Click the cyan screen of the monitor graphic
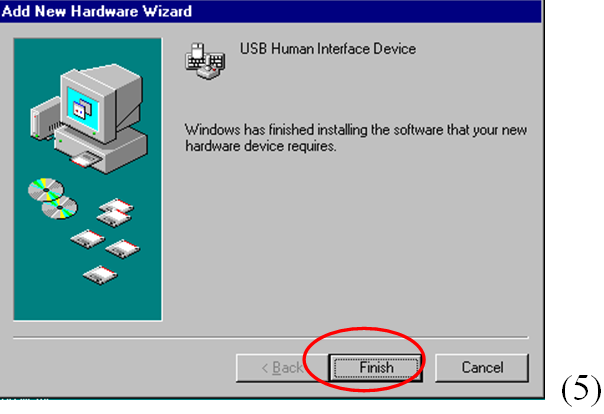Screen dimensions: 604x414 pos(83,109)
